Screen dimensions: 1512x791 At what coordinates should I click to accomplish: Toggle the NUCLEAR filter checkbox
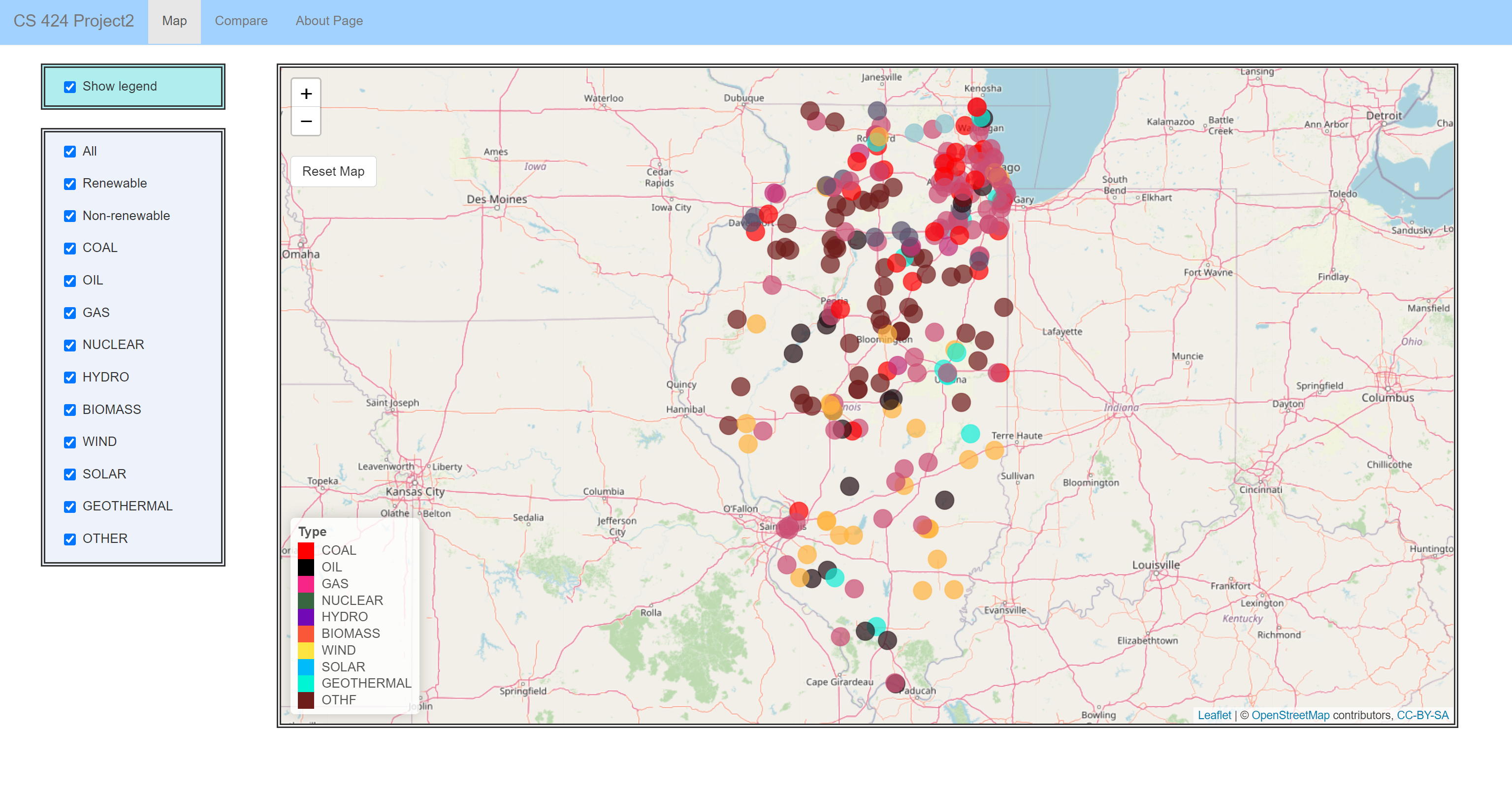70,345
